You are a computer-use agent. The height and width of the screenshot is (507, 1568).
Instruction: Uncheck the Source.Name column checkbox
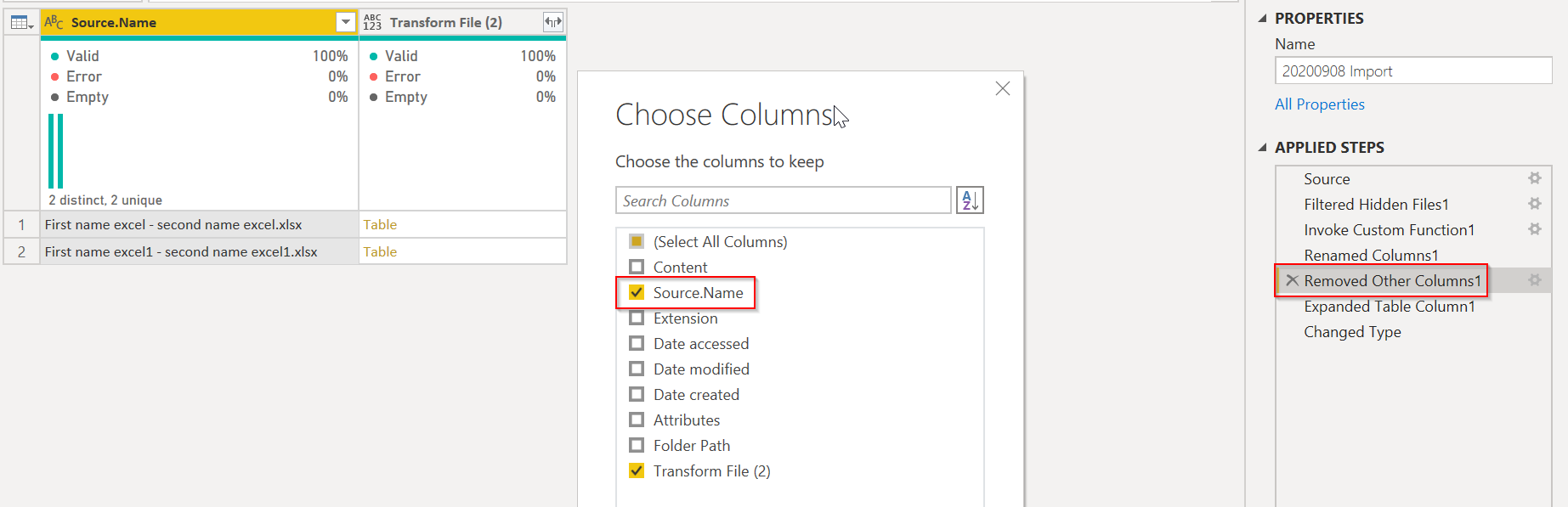tap(637, 292)
